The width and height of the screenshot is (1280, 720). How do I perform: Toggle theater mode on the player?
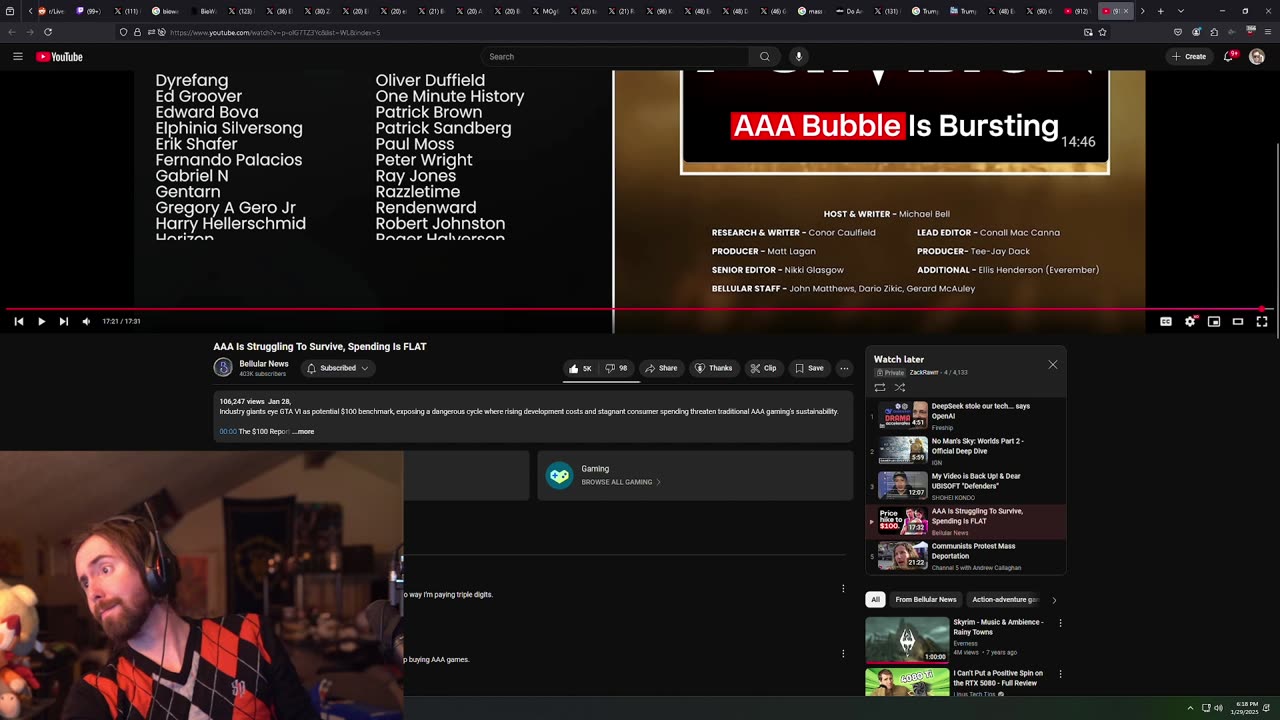1238,321
